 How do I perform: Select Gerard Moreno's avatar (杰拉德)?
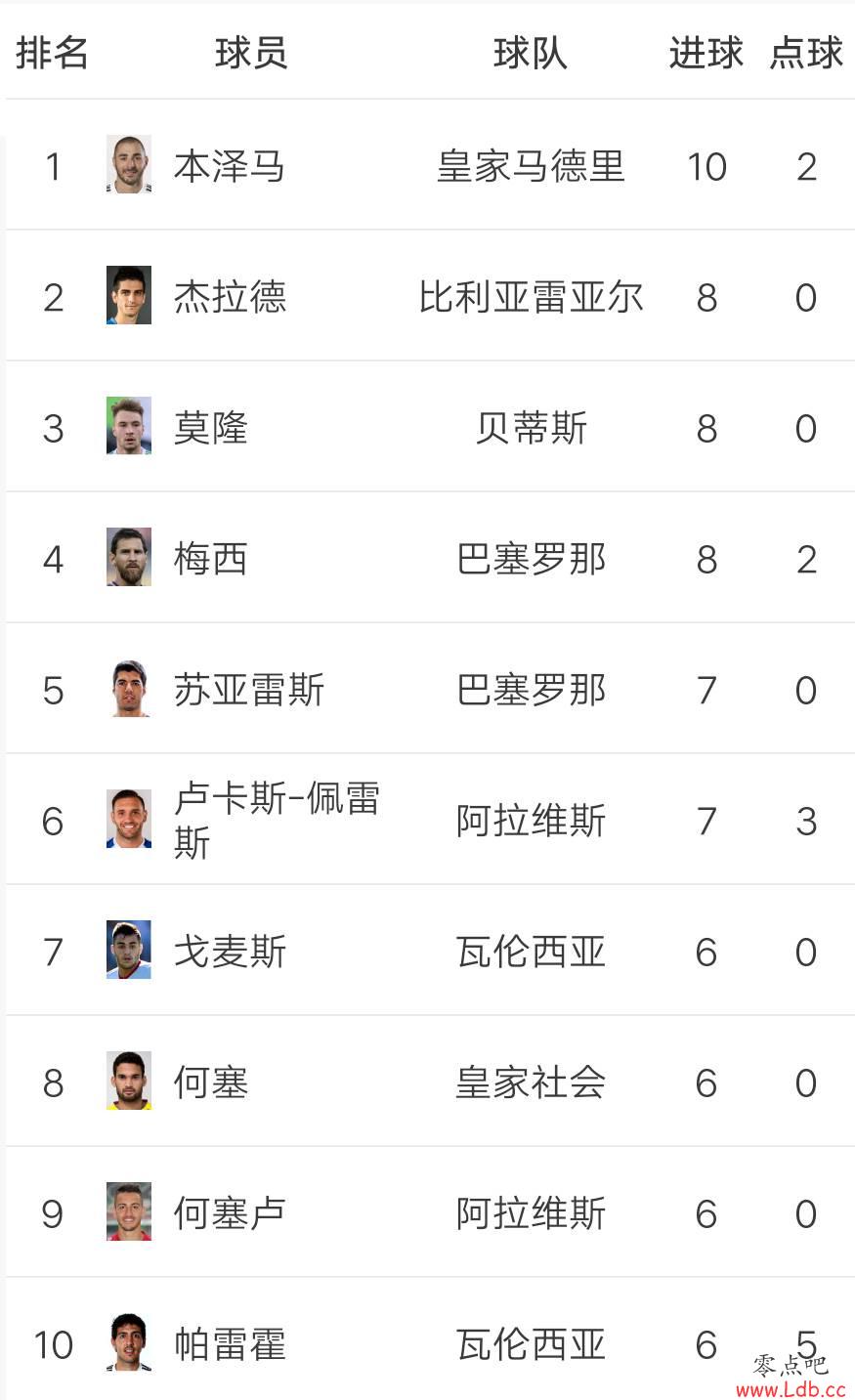tap(129, 295)
